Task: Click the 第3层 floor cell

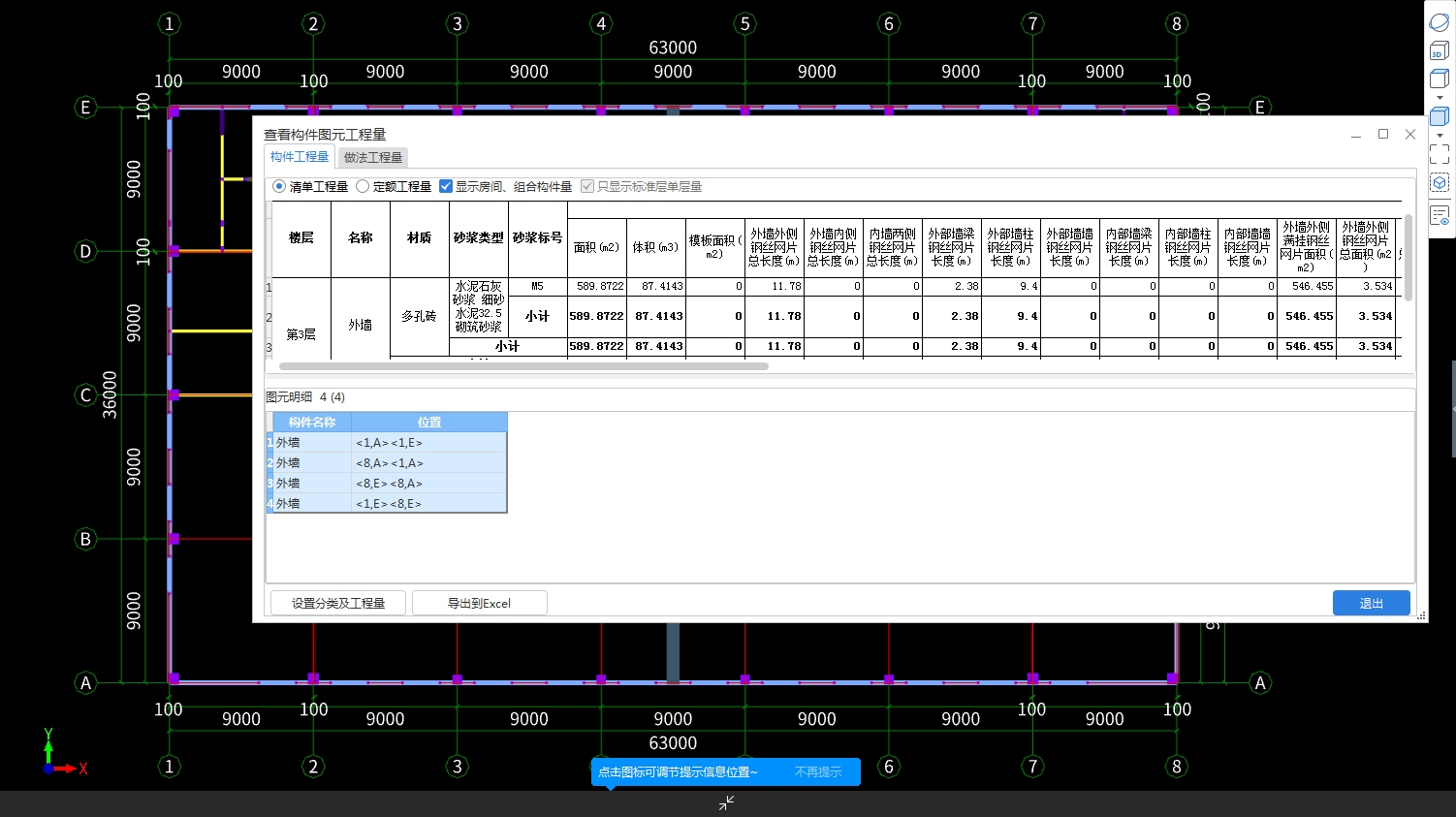Action: click(x=301, y=334)
